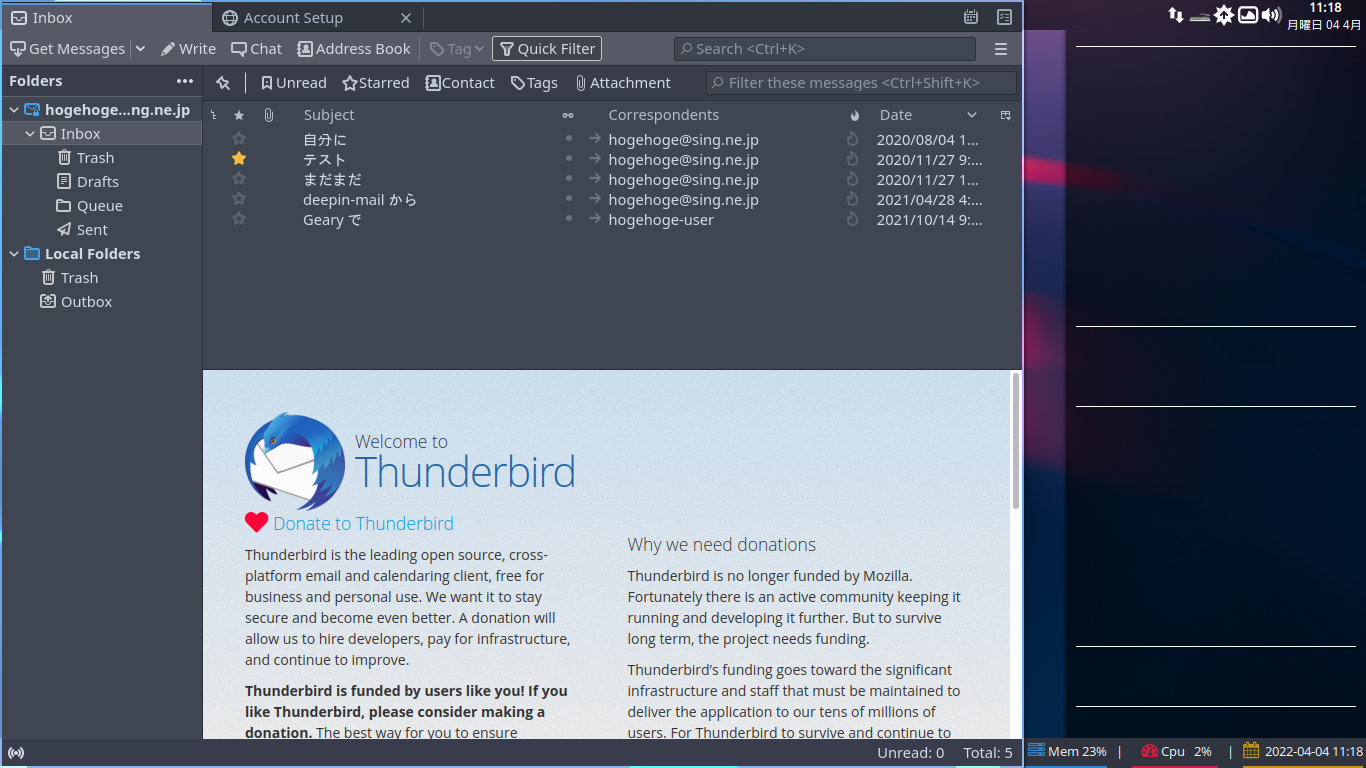Open the Tasks tab icon
Image resolution: width=1366 pixels, height=768 pixels.
[1005, 17]
